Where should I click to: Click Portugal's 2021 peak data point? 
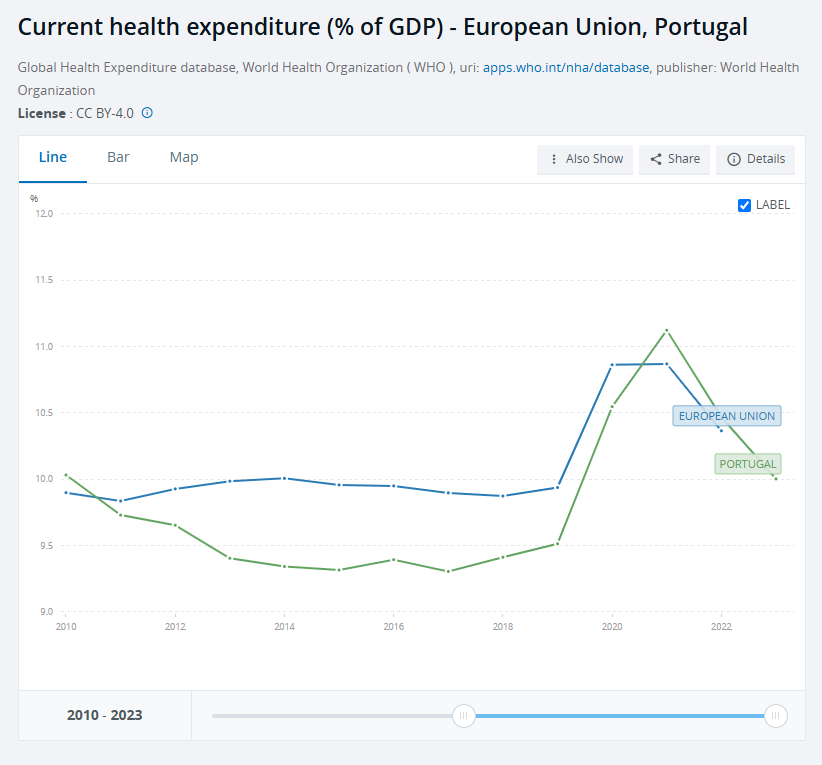pyautogui.click(x=666, y=330)
